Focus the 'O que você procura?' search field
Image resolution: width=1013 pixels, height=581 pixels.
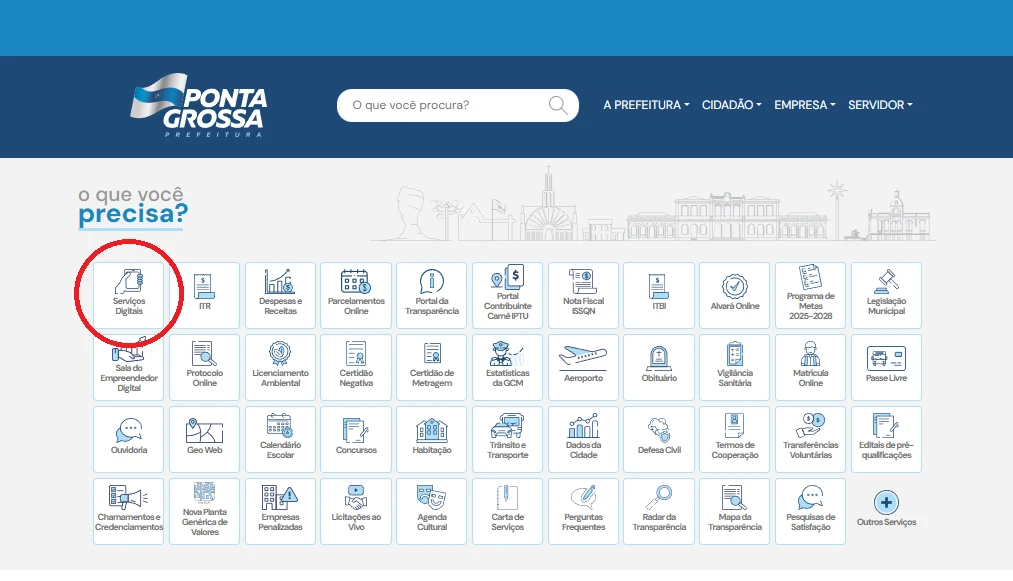(x=440, y=105)
